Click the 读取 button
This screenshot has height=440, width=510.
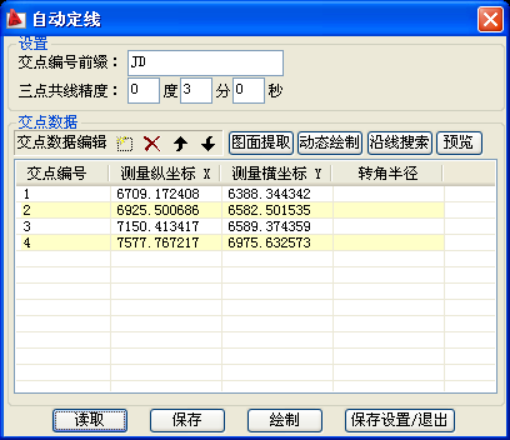coord(90,420)
